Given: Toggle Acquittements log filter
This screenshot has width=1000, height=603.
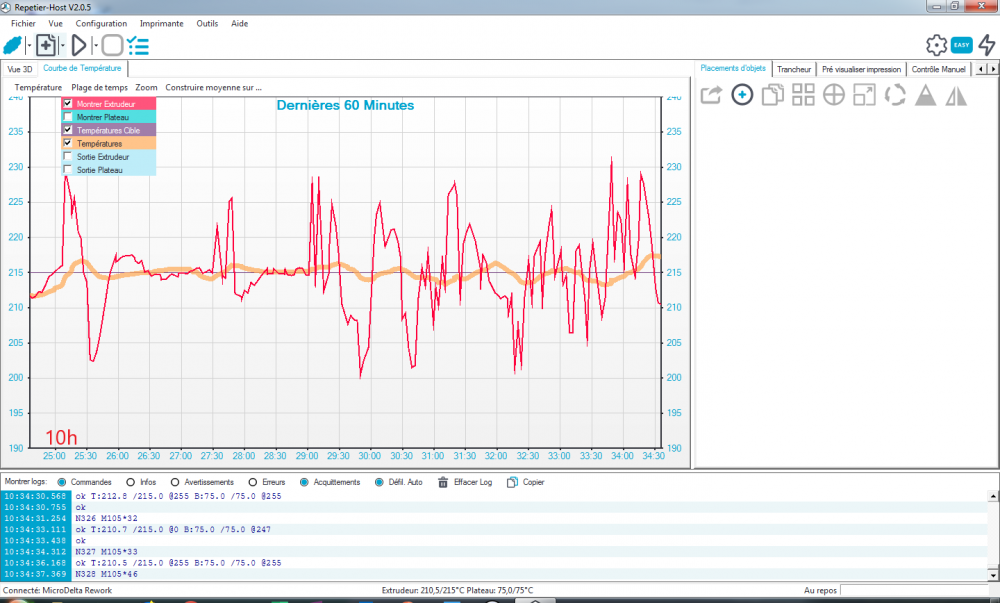Looking at the screenshot, I should (x=304, y=483).
